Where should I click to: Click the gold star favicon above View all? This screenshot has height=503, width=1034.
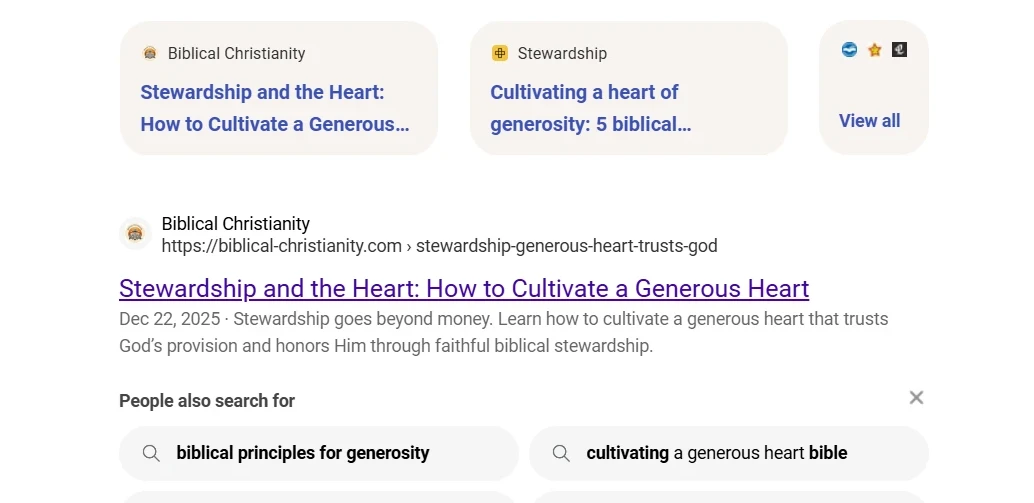(875, 49)
